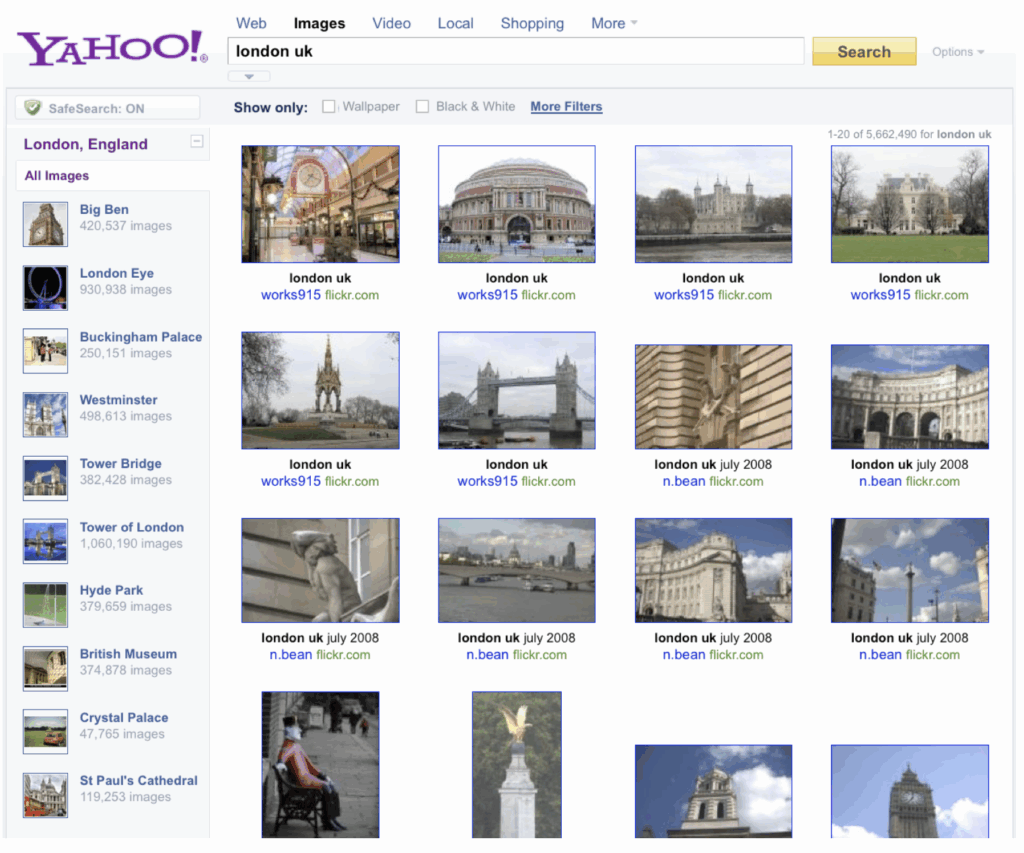Expand the Options dropdown
Viewport: 1024px width, 853px height.
[x=958, y=52]
